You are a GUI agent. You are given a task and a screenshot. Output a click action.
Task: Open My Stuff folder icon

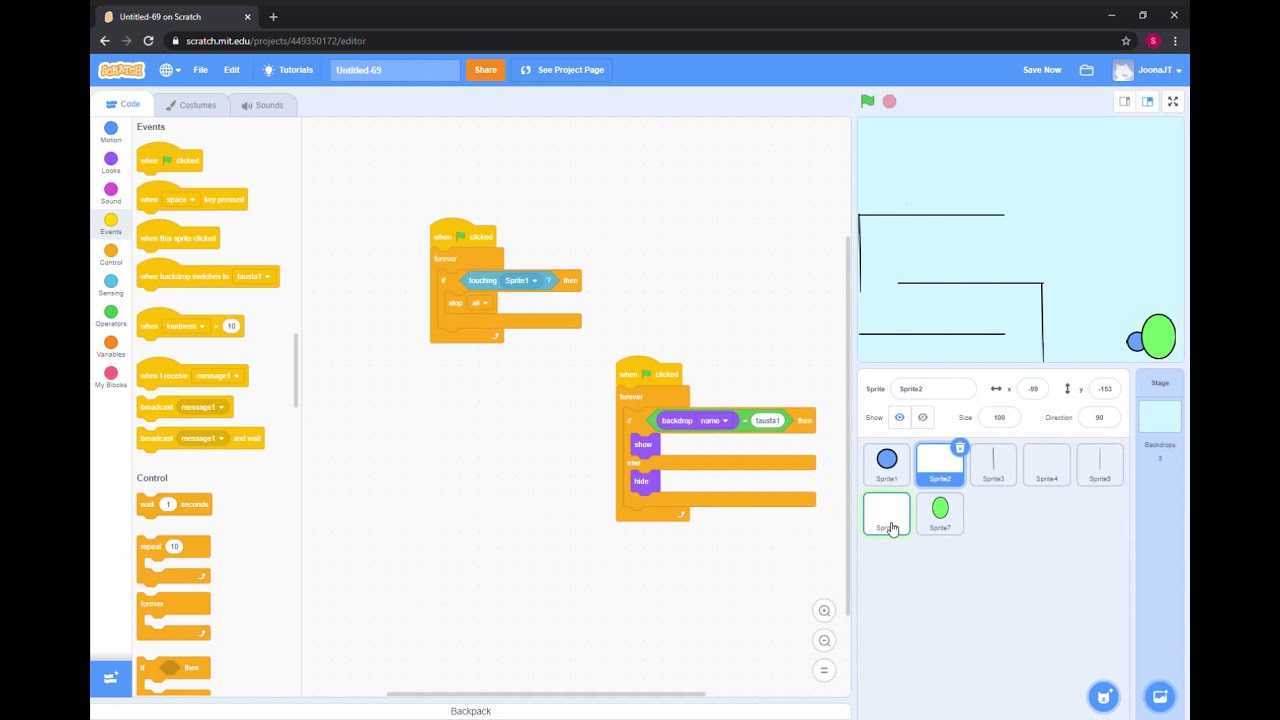[1086, 70]
